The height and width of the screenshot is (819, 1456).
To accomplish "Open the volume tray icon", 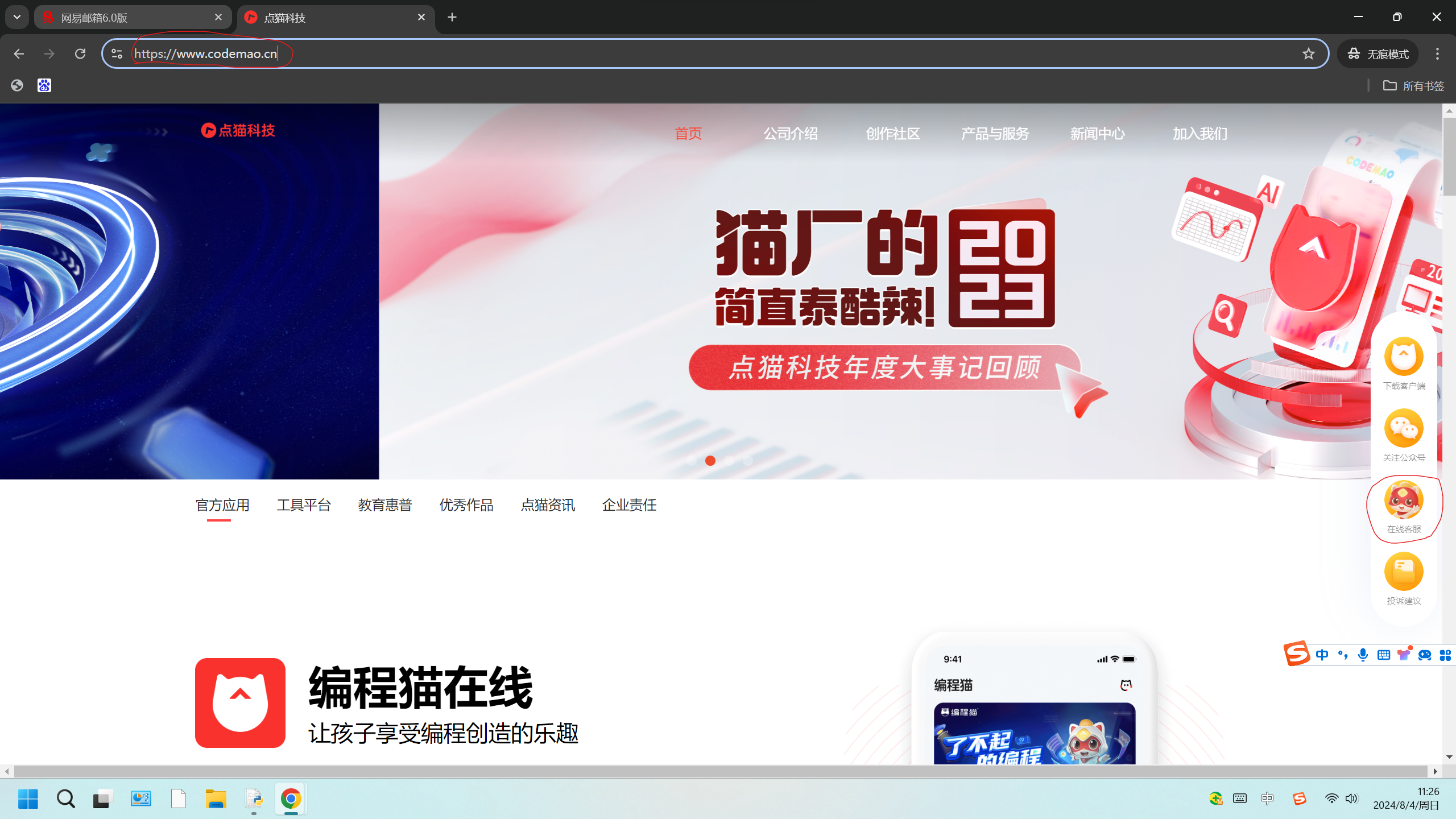I will coord(1352,799).
